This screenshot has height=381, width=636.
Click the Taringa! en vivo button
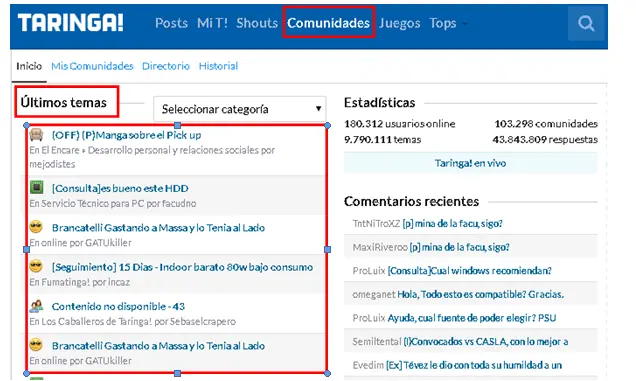[471, 163]
